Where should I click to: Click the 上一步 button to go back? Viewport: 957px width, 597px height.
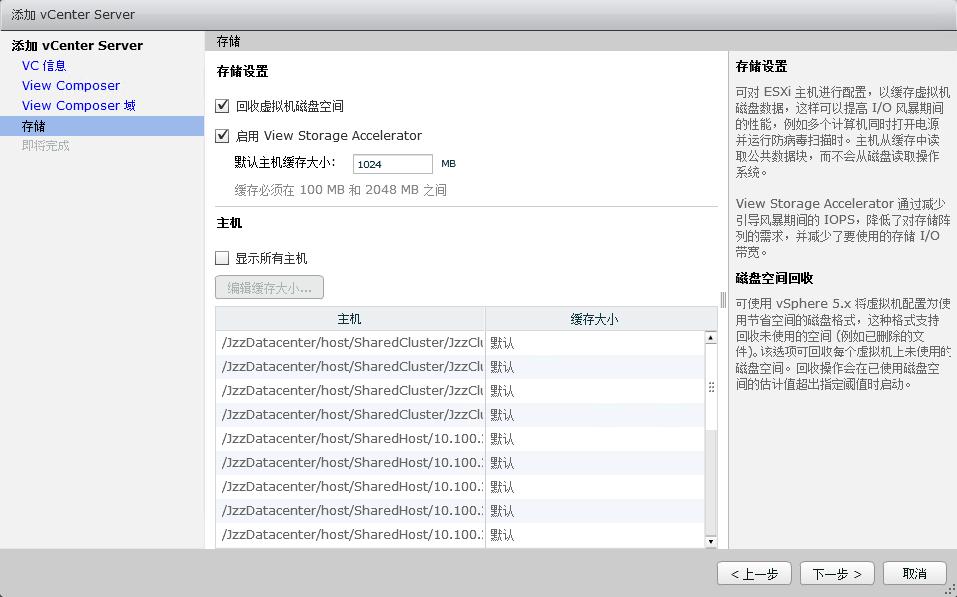[x=754, y=573]
